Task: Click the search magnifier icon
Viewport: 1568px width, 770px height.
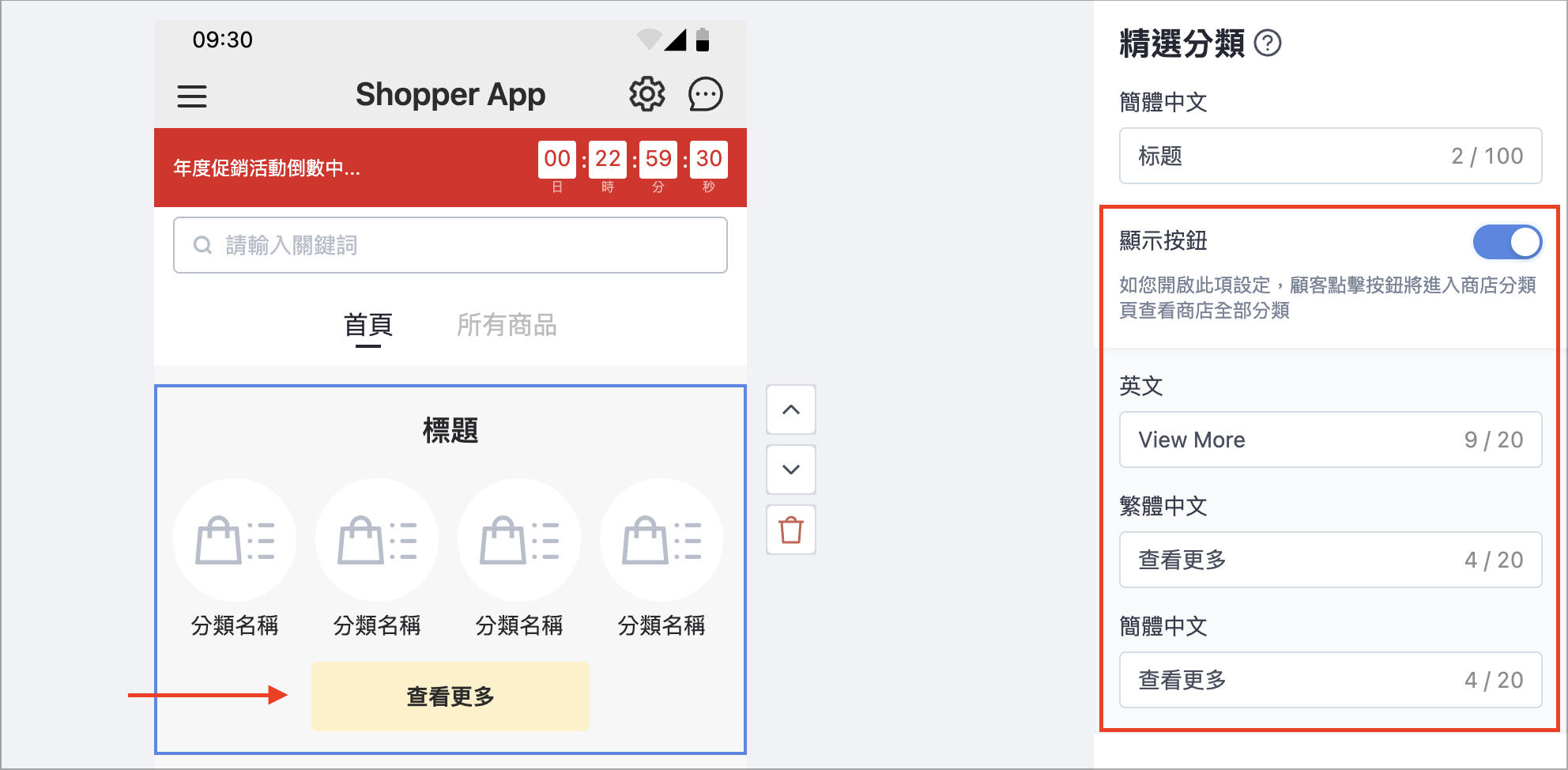Action: pyautogui.click(x=202, y=245)
